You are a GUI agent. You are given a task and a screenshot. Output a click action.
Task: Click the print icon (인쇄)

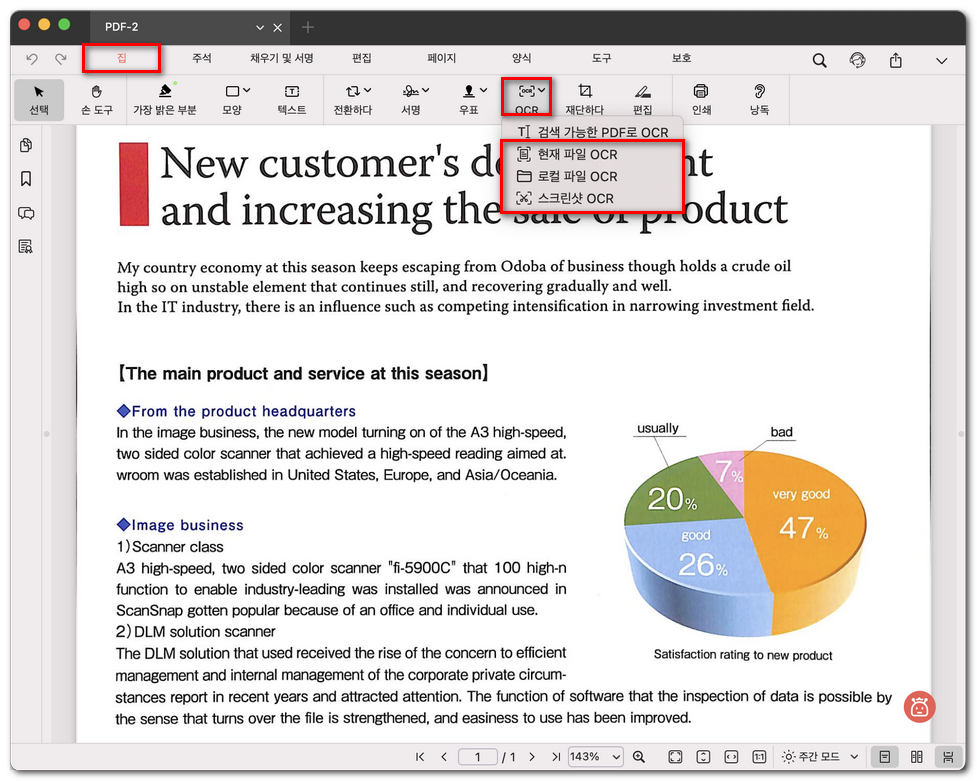click(x=701, y=98)
